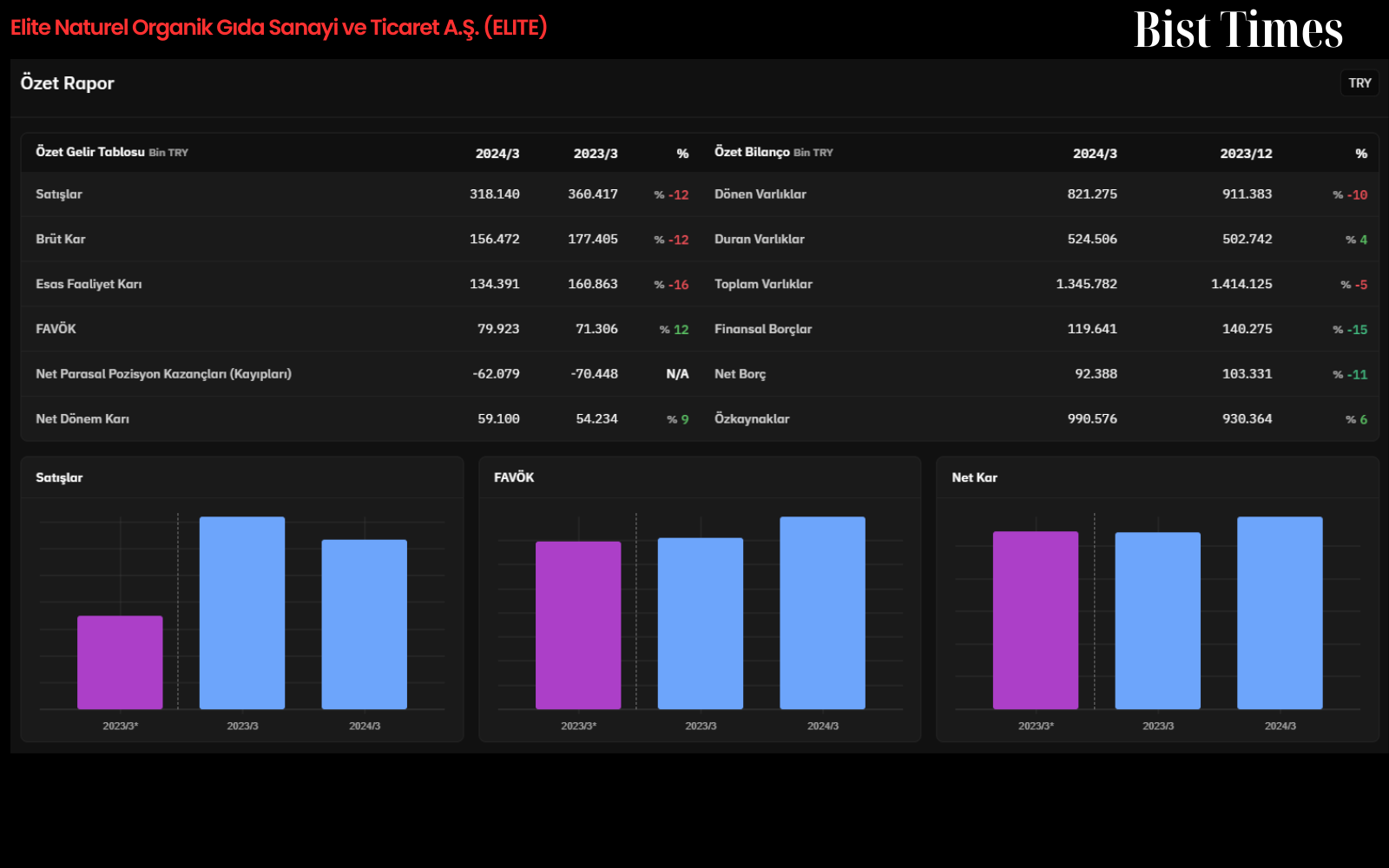Click the 2023/12 column header
Image resolution: width=1389 pixels, height=868 pixels.
click(x=1246, y=154)
